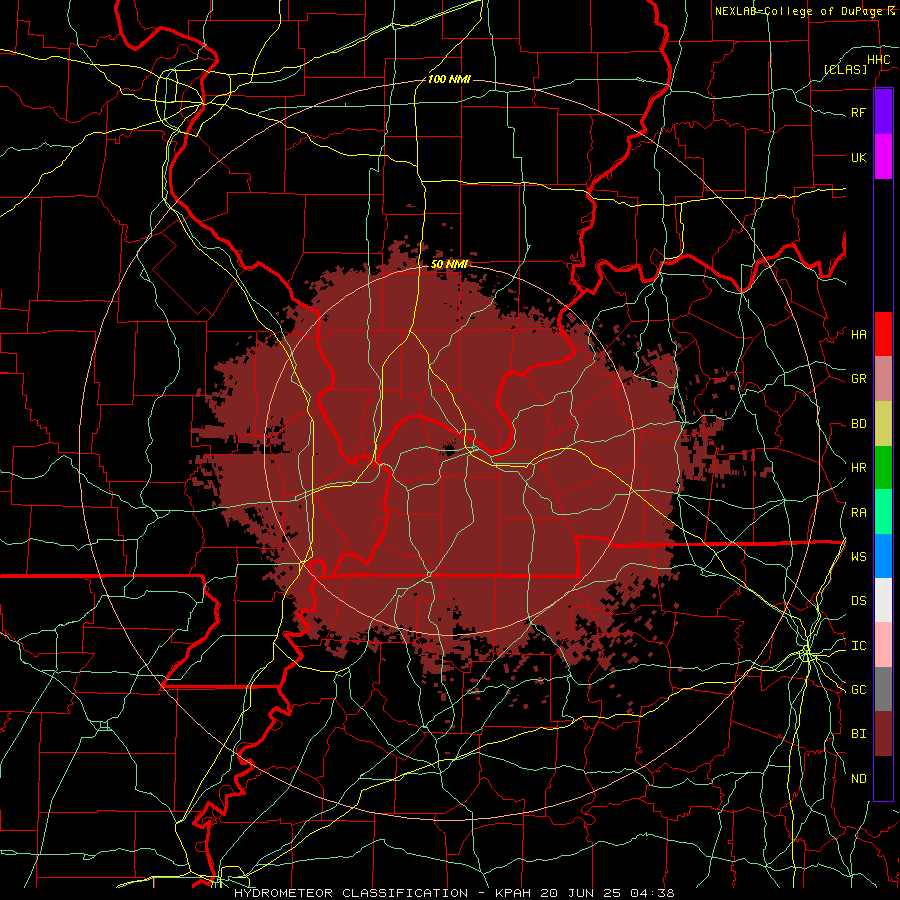Viewport: 900px width, 900px height.
Task: Click the UK legend label
Action: 858,157
